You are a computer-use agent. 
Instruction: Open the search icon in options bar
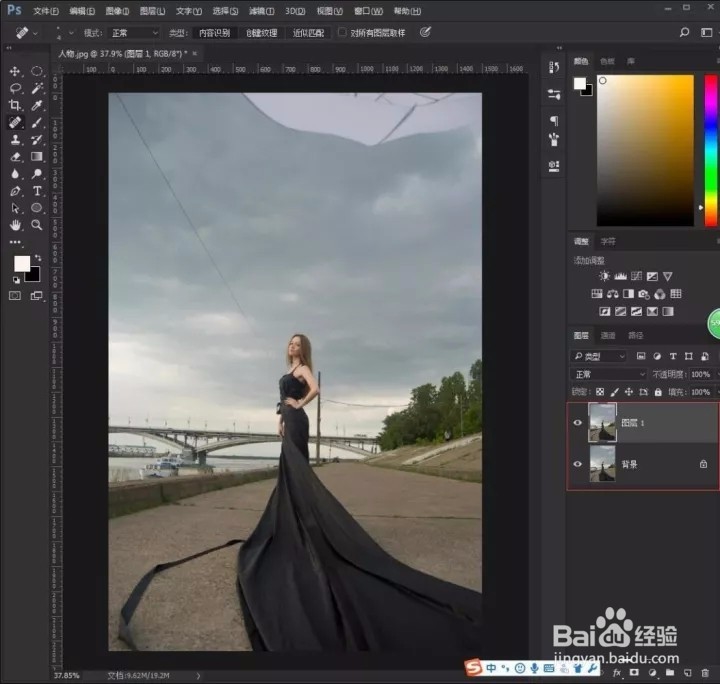tap(685, 32)
